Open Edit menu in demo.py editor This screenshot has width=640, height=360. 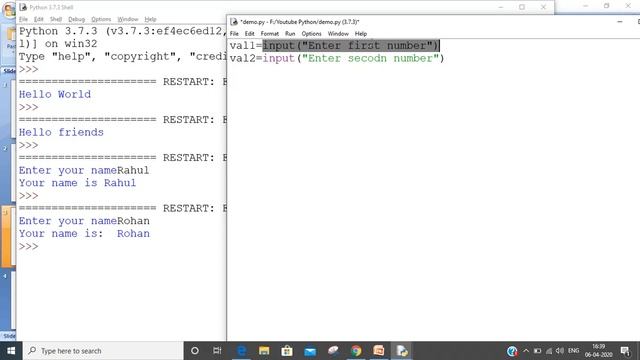click(249, 34)
